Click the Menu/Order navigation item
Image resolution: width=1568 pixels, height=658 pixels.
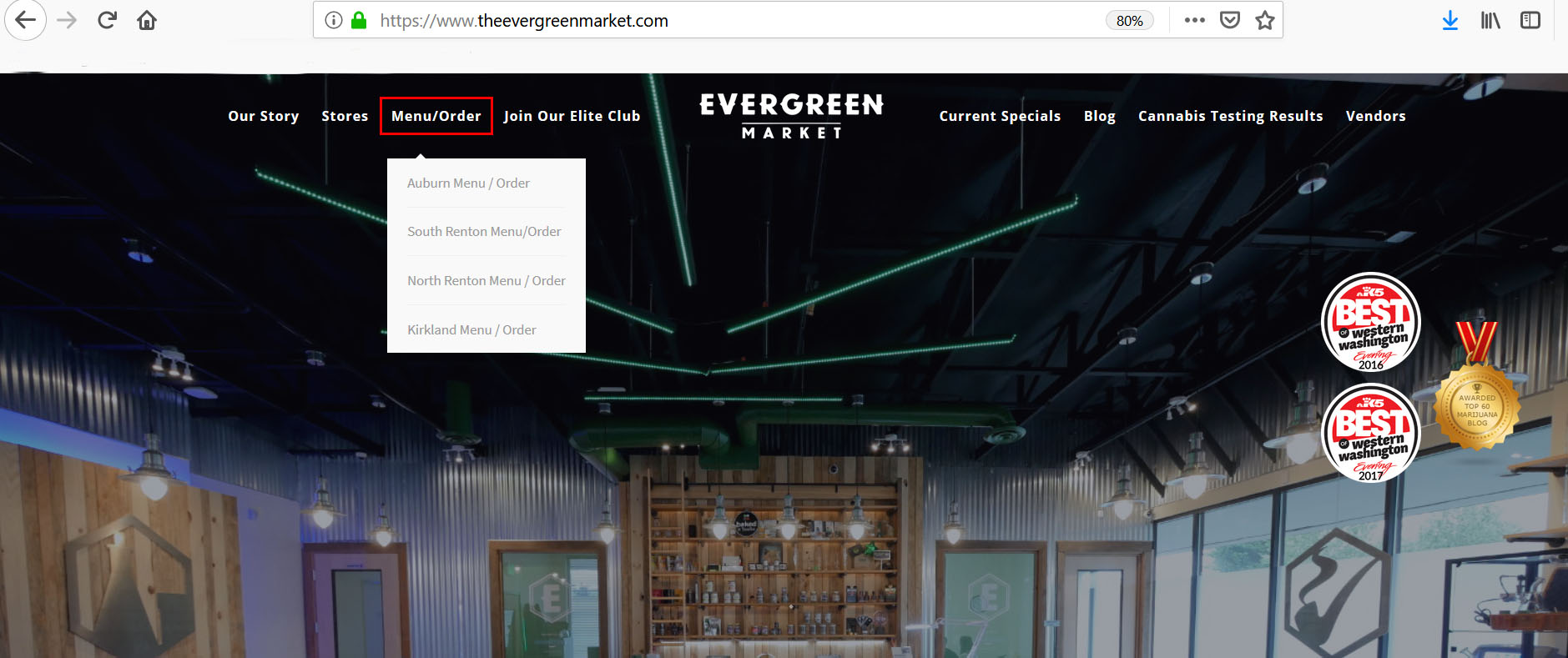[436, 116]
